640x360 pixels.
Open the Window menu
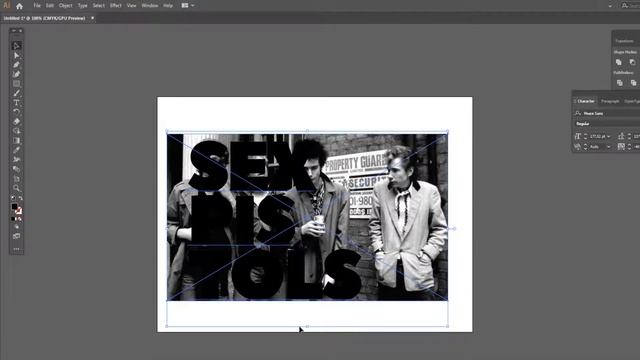click(x=150, y=6)
